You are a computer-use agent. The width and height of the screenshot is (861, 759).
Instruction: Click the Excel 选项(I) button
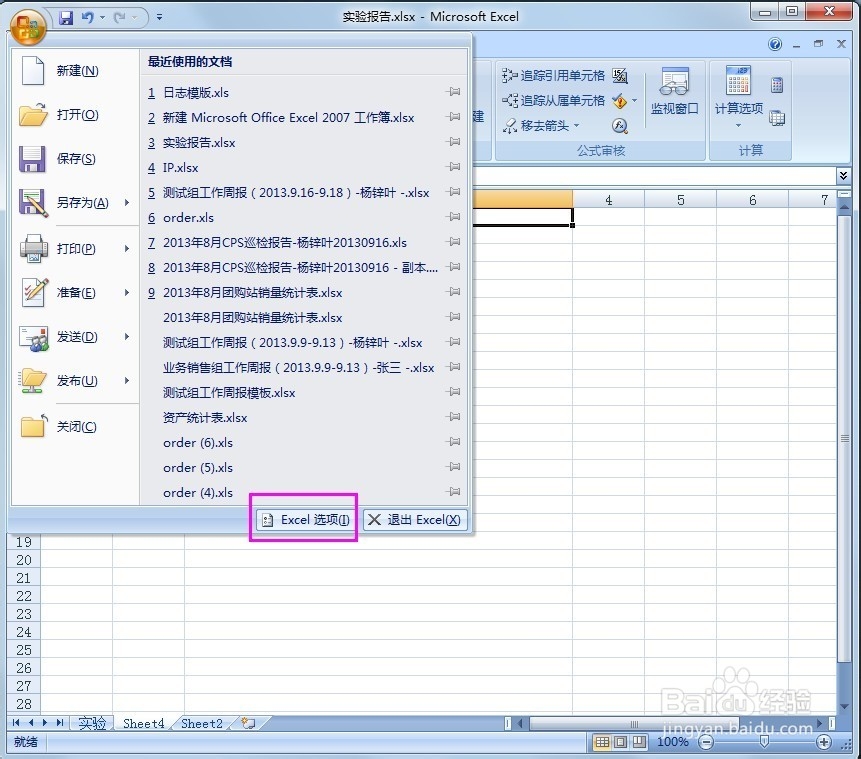[x=305, y=520]
